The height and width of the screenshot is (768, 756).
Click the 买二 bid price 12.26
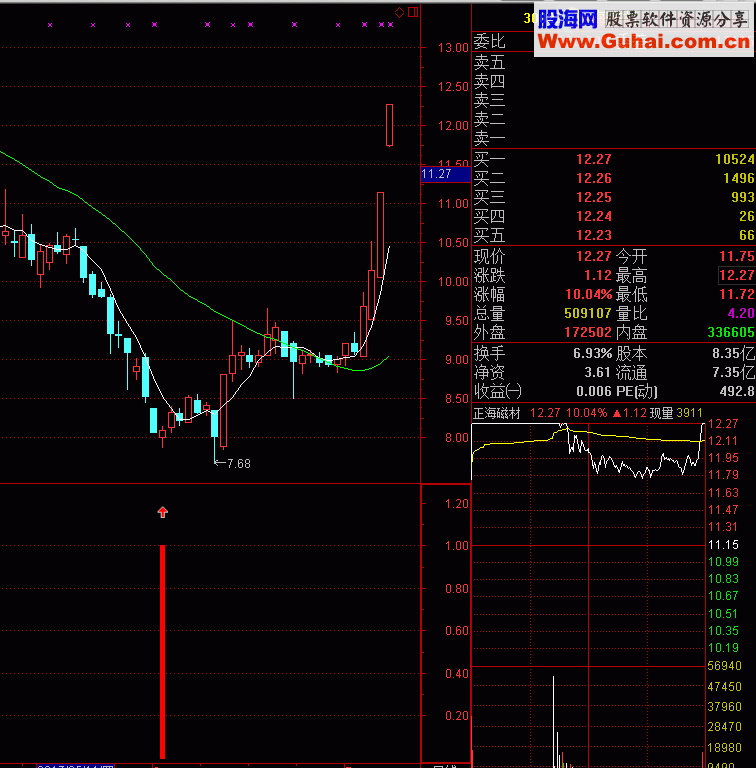593,178
